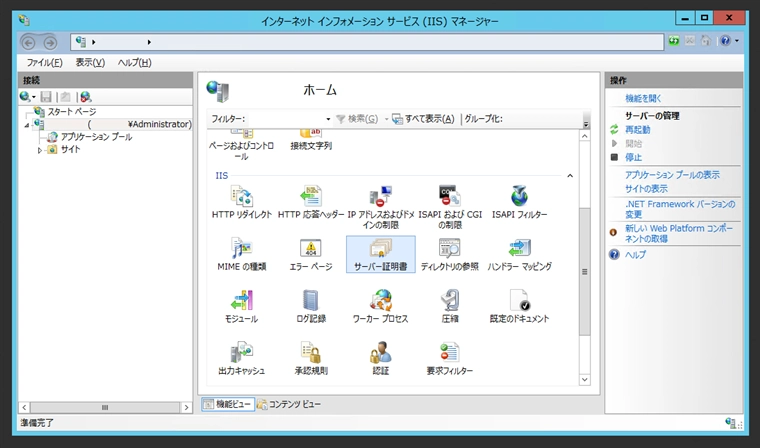Click connections pane scroll right arrow
This screenshot has height=448, width=760.
[187, 407]
